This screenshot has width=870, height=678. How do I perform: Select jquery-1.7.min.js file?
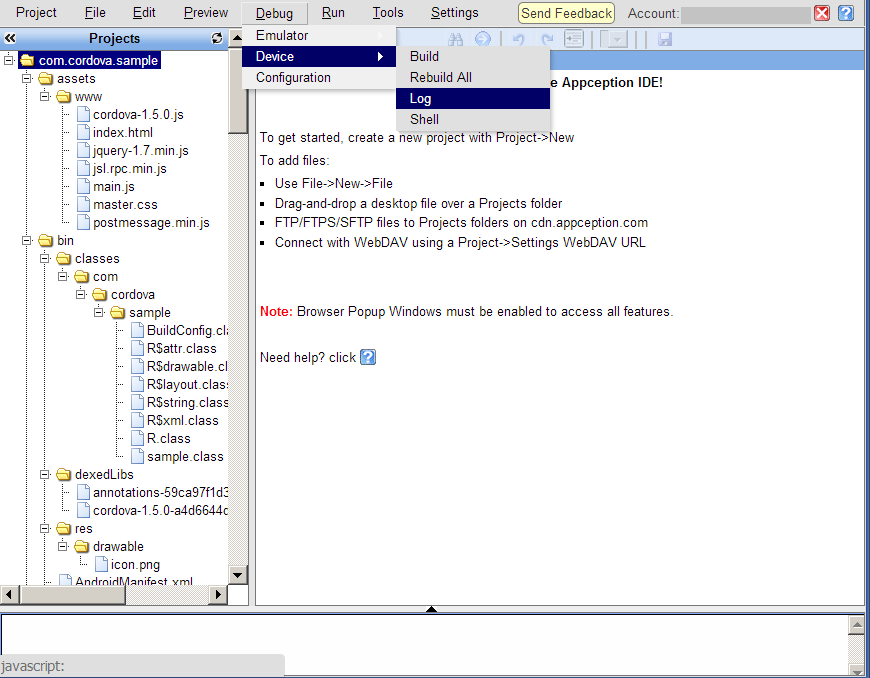(141, 150)
